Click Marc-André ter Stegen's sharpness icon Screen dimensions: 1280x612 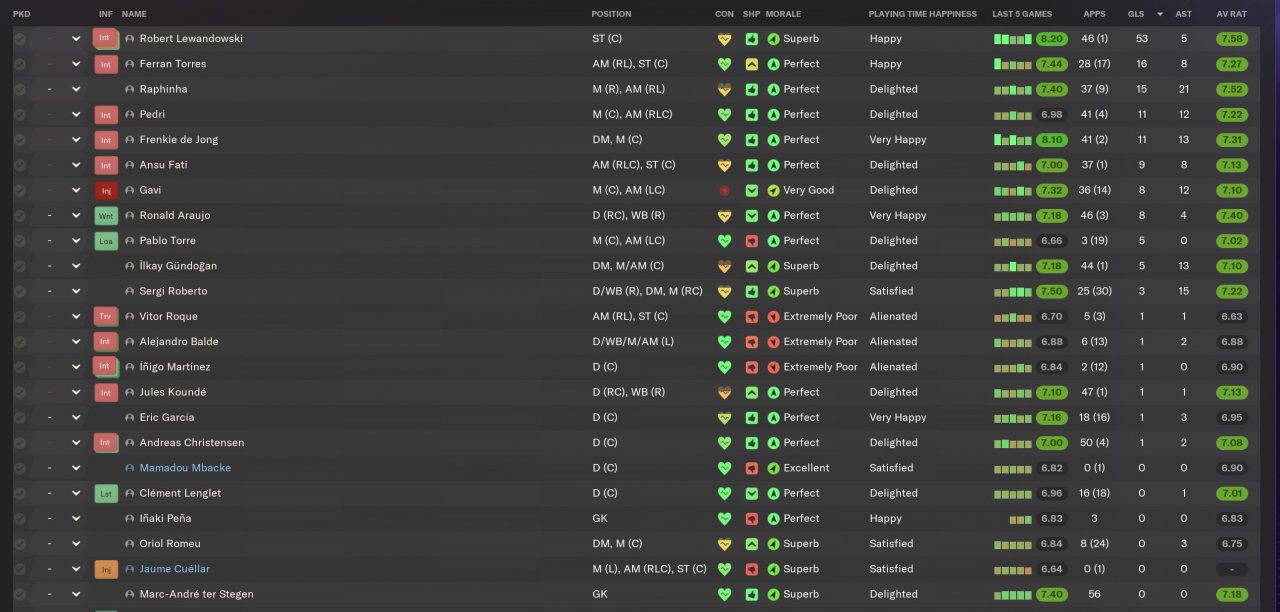coord(752,594)
